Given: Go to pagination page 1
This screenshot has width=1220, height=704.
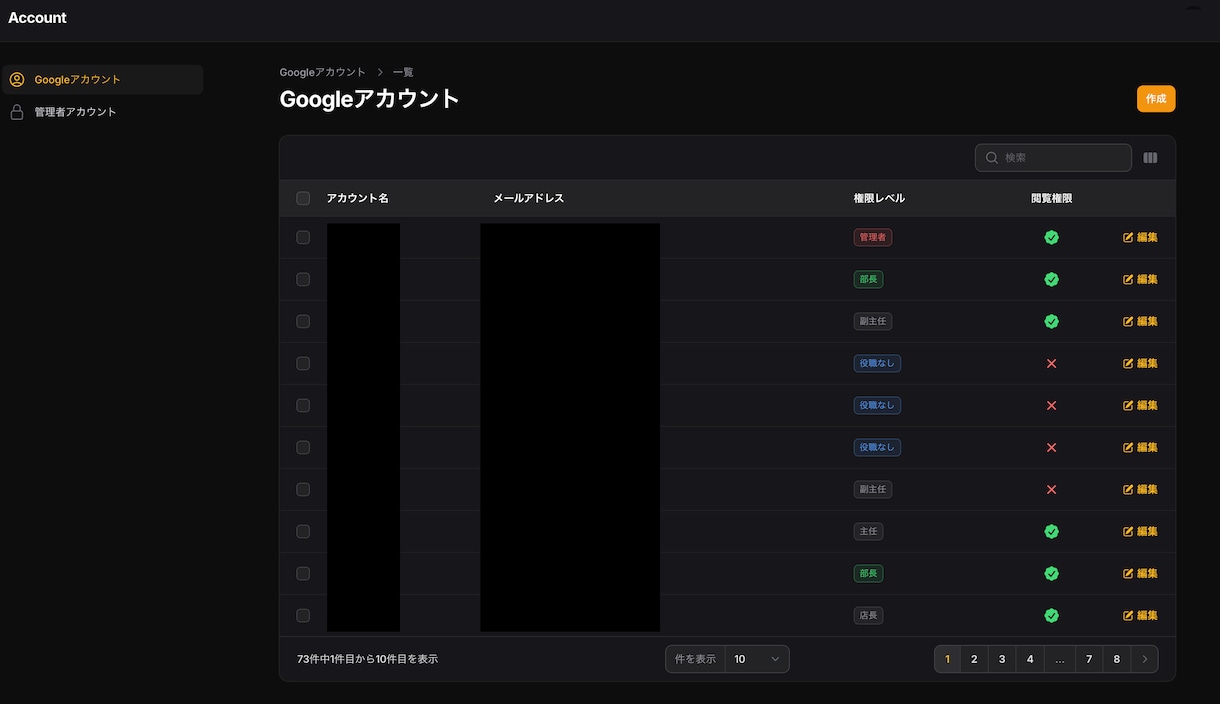Looking at the screenshot, I should click(947, 659).
